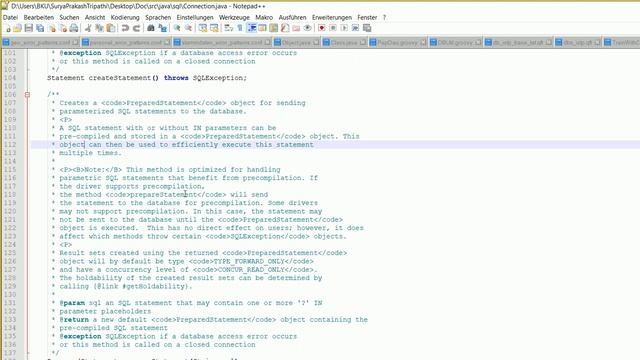The height and width of the screenshot is (360, 640).
Task: Open the Einstellungen menu
Action: [195, 18]
